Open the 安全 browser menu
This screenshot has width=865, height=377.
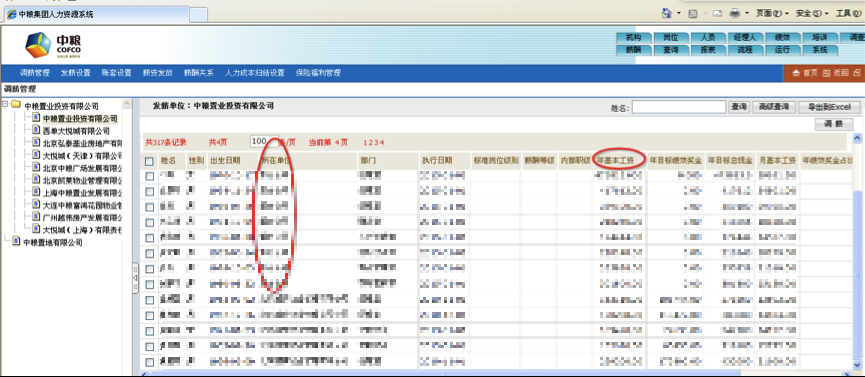click(812, 13)
